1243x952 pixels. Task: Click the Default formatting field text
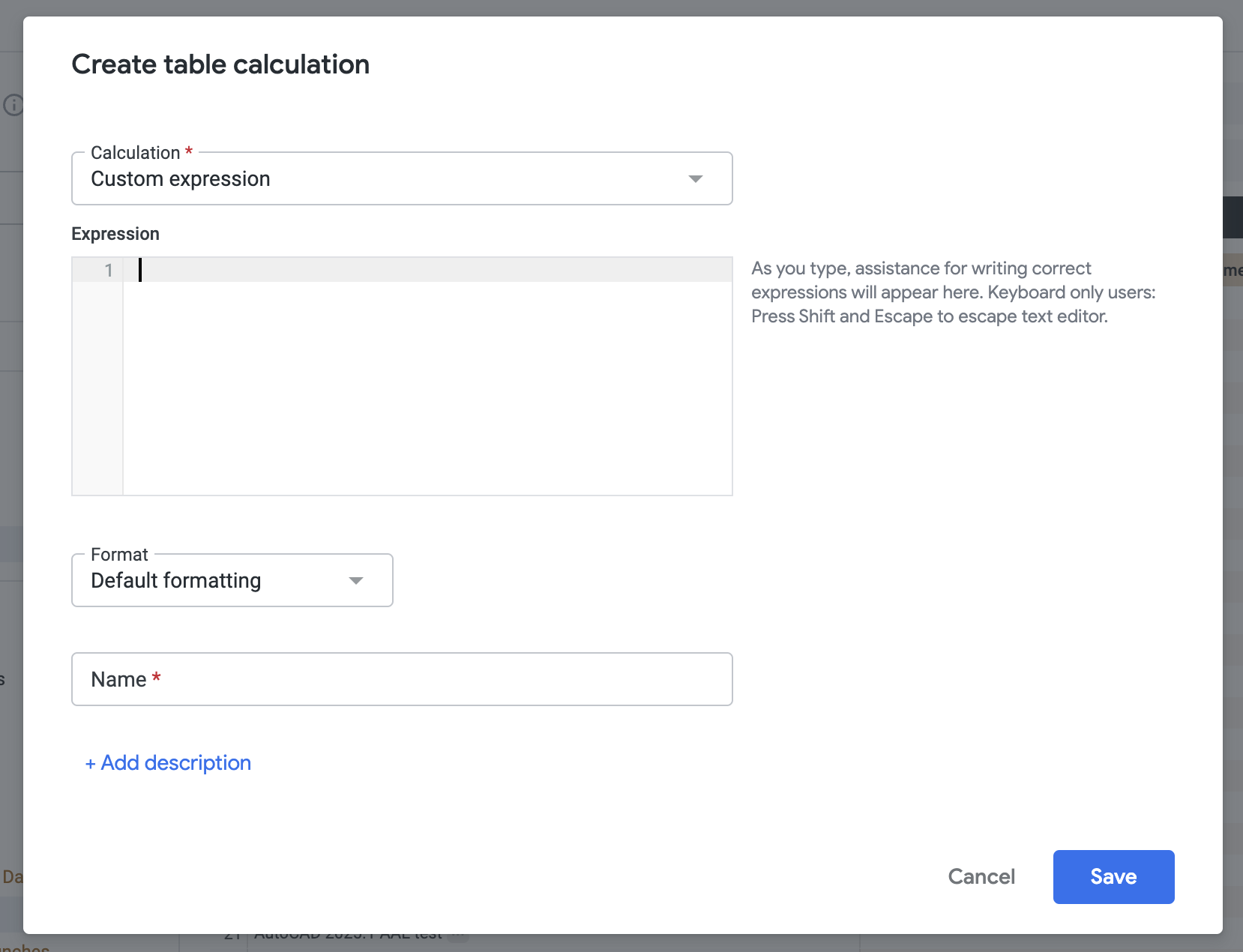176,581
